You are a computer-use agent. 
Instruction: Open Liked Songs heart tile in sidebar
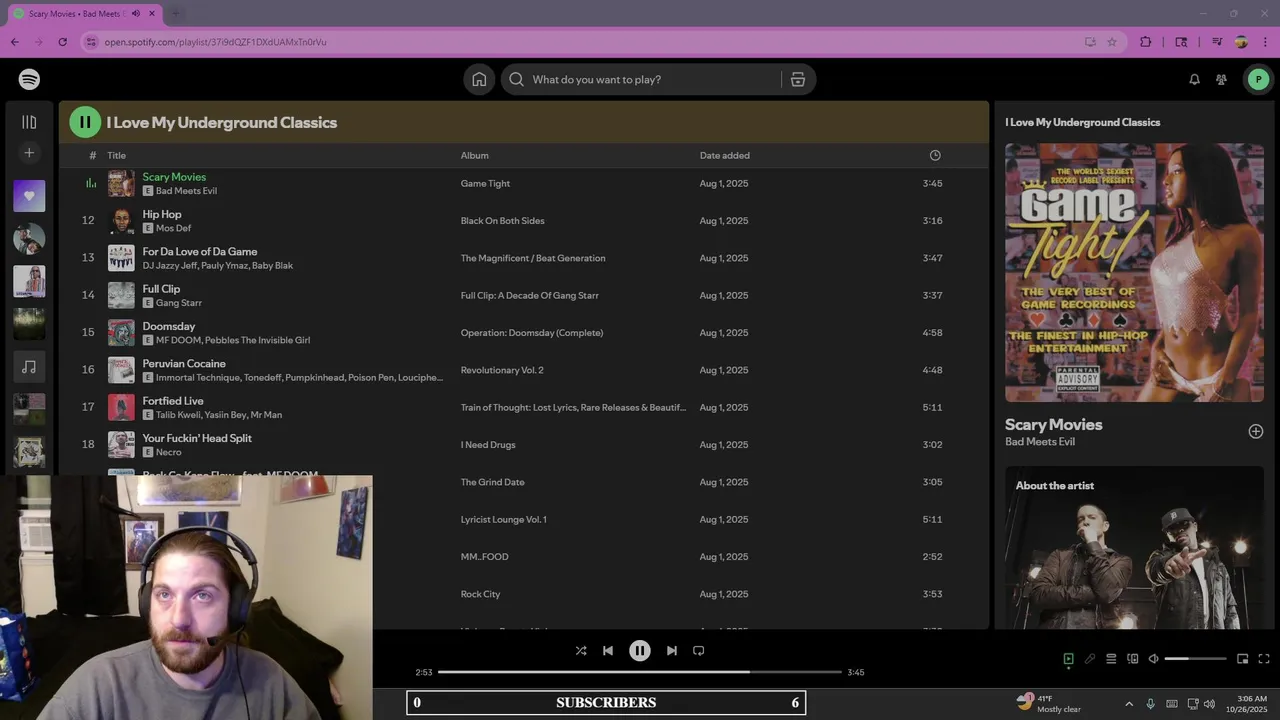point(29,196)
